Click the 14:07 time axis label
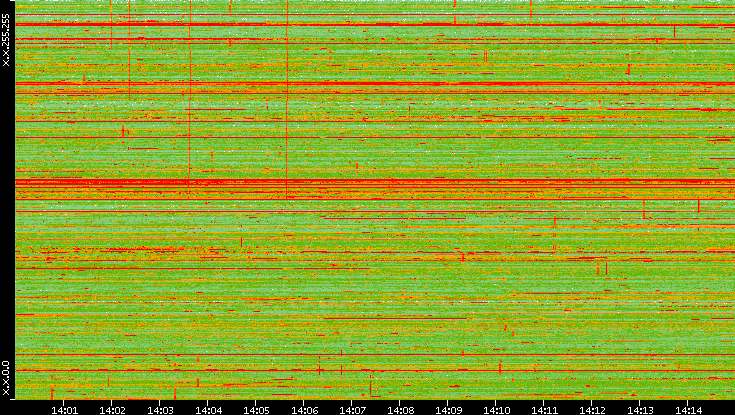The height and width of the screenshot is (415, 735). 352,410
